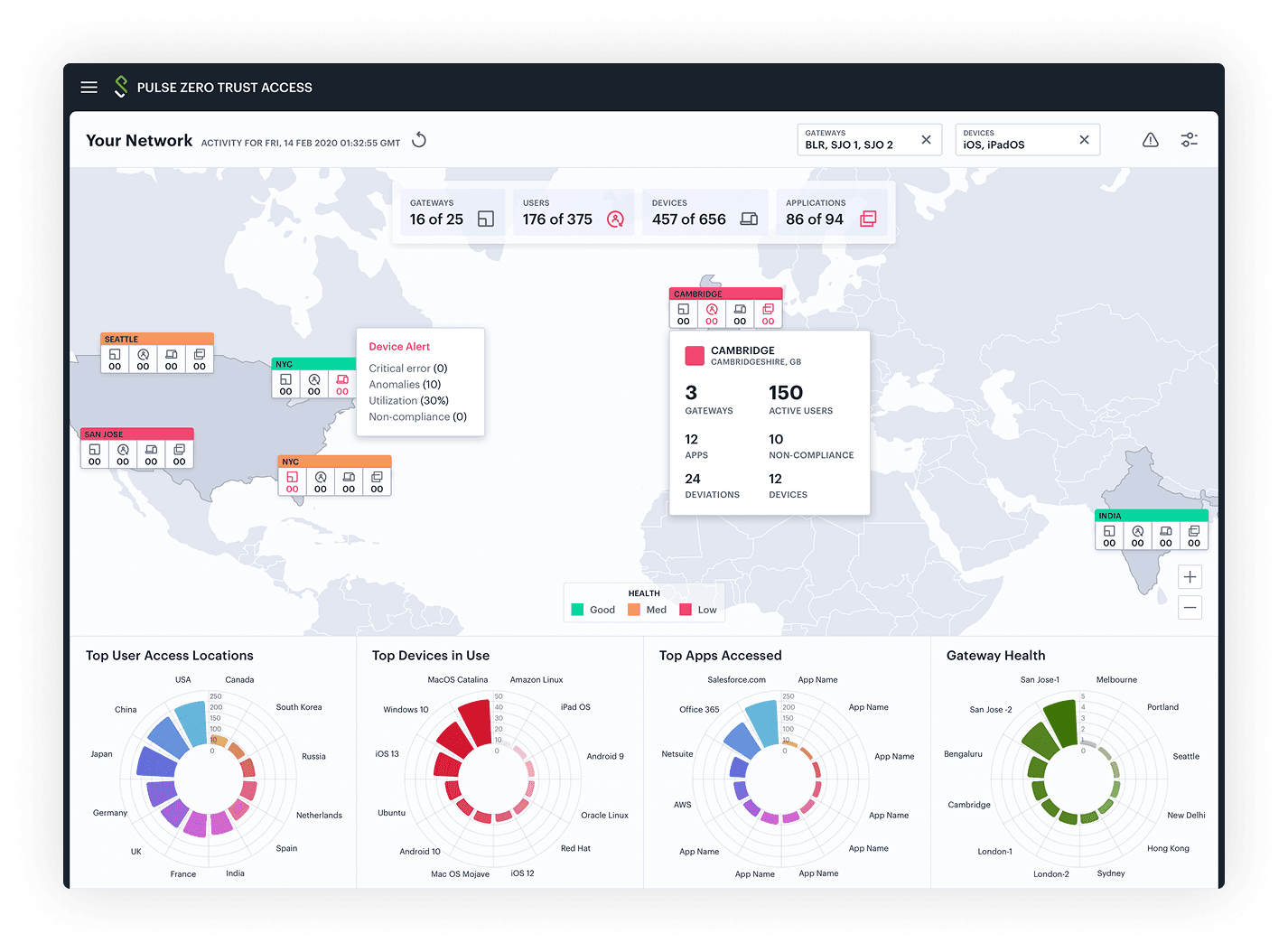Click the red Applications icon near 86 of 94
The height and width of the screenshot is (952, 1288).
[x=868, y=218]
